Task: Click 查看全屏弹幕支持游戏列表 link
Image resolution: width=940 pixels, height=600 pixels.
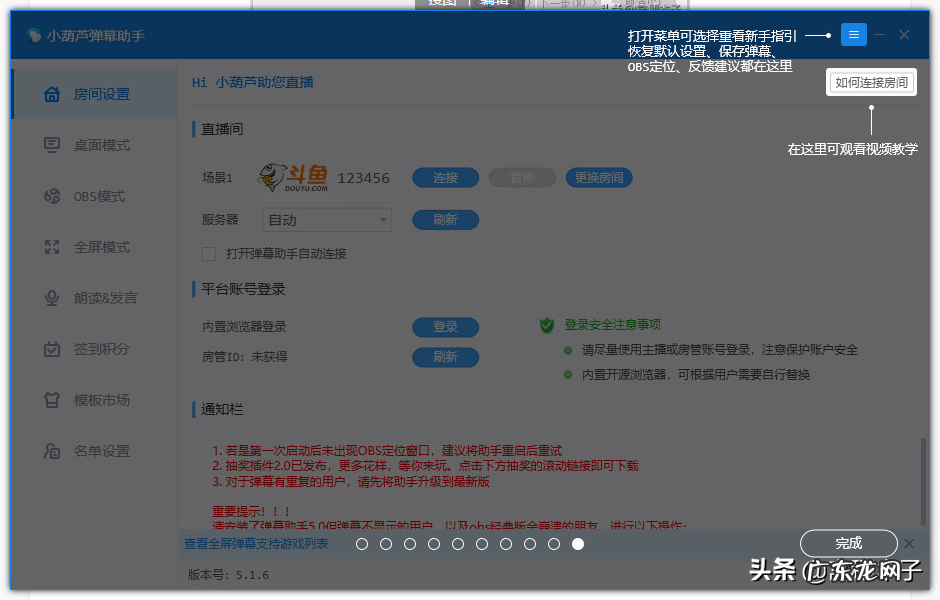Action: (x=262, y=544)
